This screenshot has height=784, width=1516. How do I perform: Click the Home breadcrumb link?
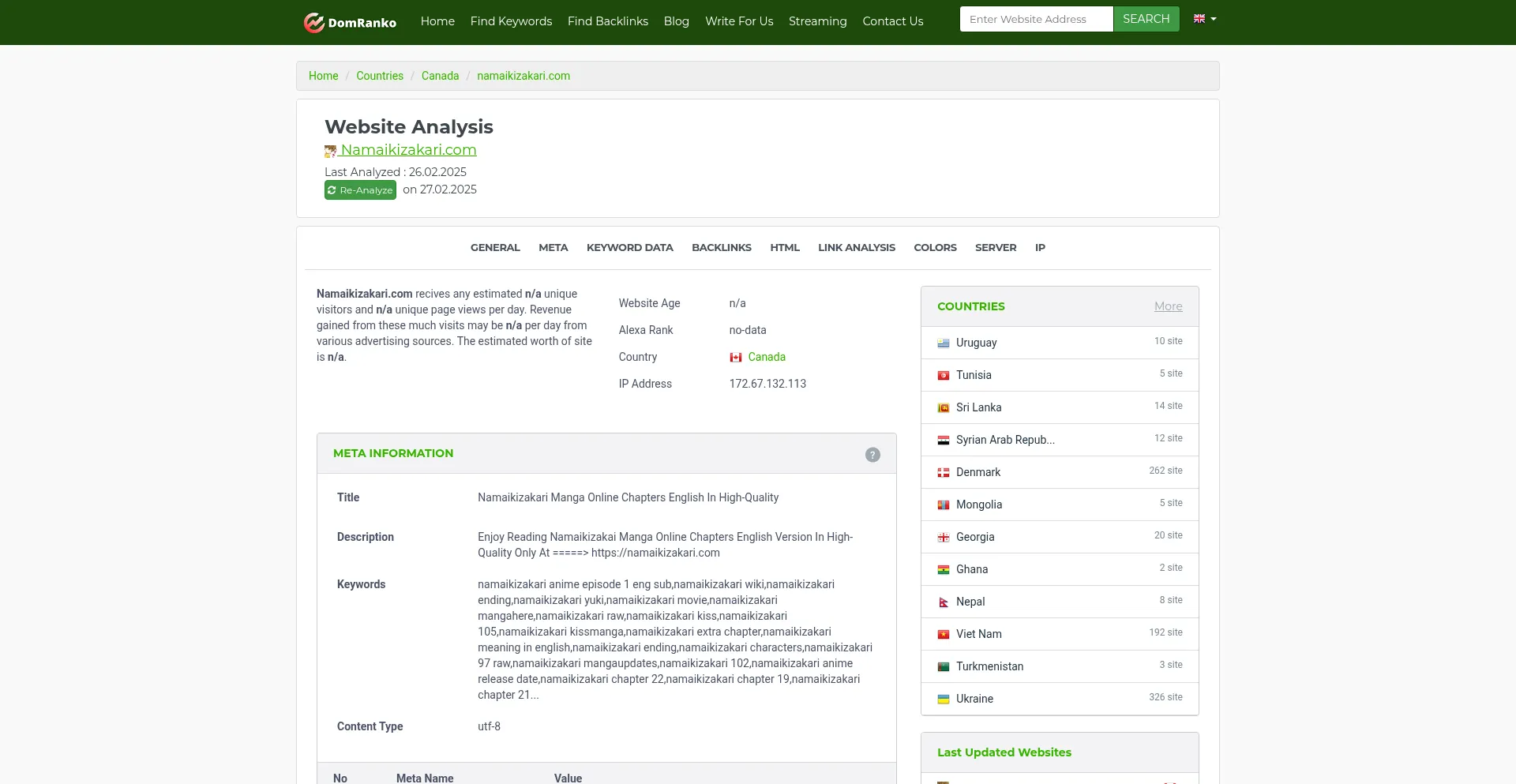coord(323,76)
